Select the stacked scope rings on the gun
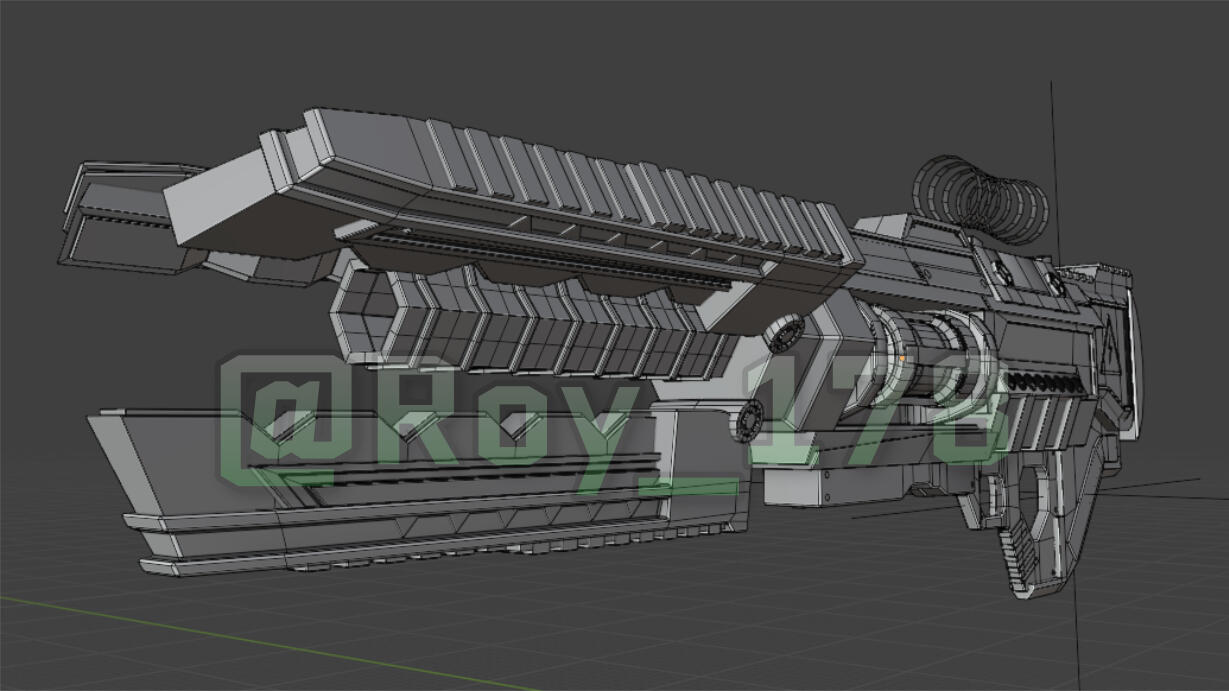The width and height of the screenshot is (1229, 691). (x=980, y=198)
